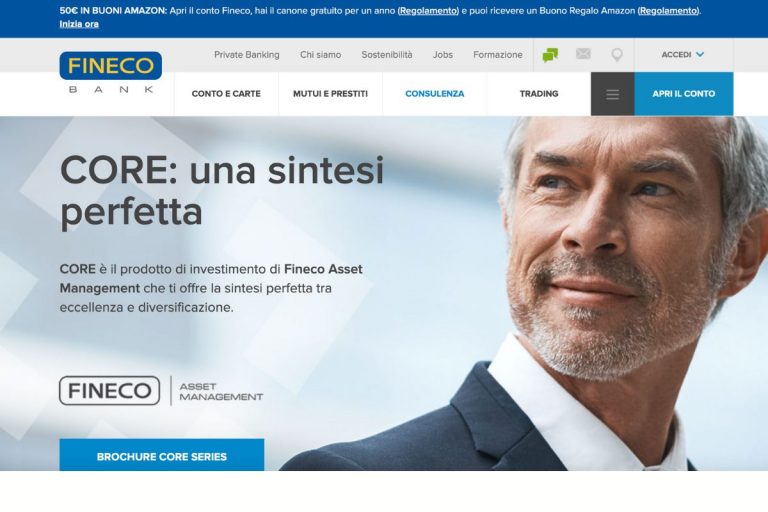This screenshot has width=768, height=512.
Task: Open the Formazione link
Action: 498,55
